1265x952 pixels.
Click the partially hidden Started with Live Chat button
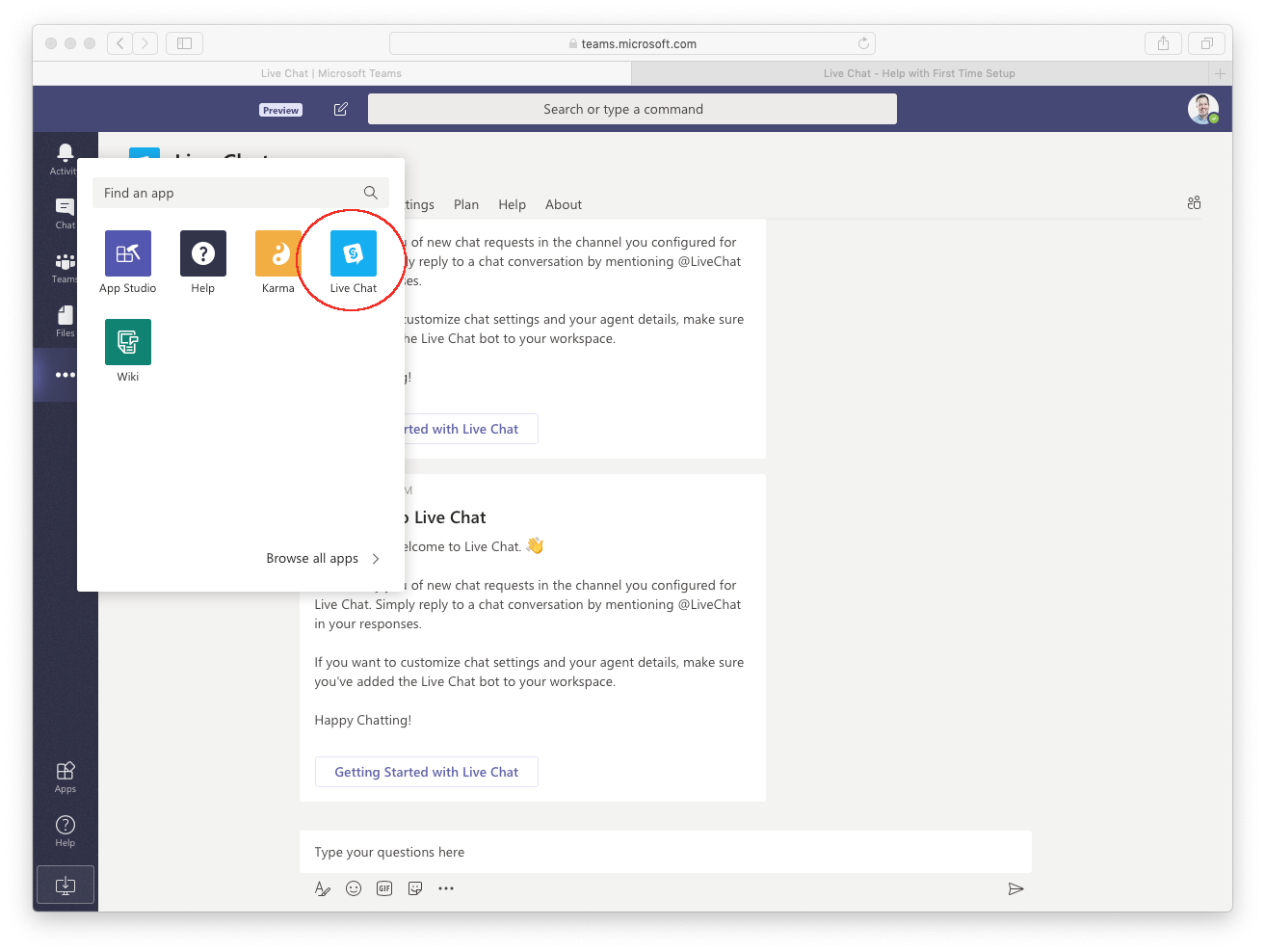click(469, 429)
